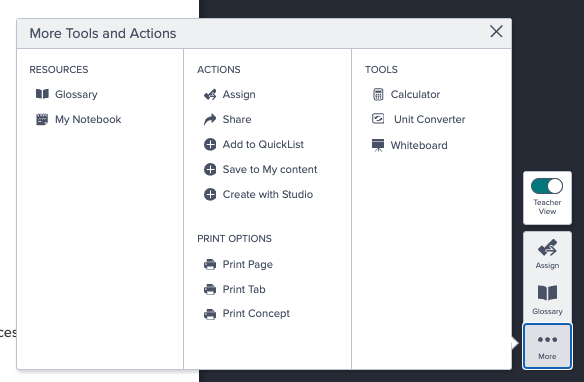Click the plus icon beside Save to My content
This screenshot has height=382, width=584.
click(x=210, y=169)
